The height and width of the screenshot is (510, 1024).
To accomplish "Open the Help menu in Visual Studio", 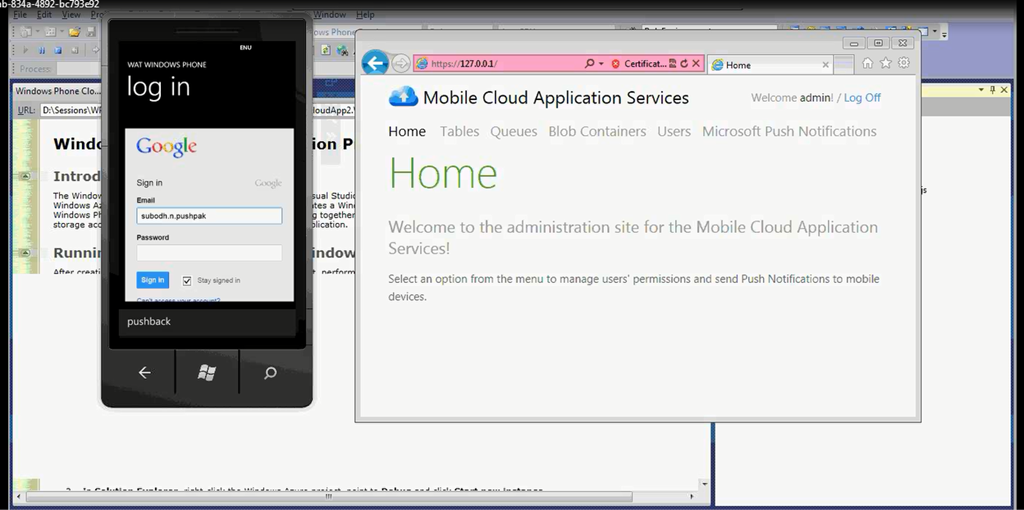I will click(x=365, y=14).
